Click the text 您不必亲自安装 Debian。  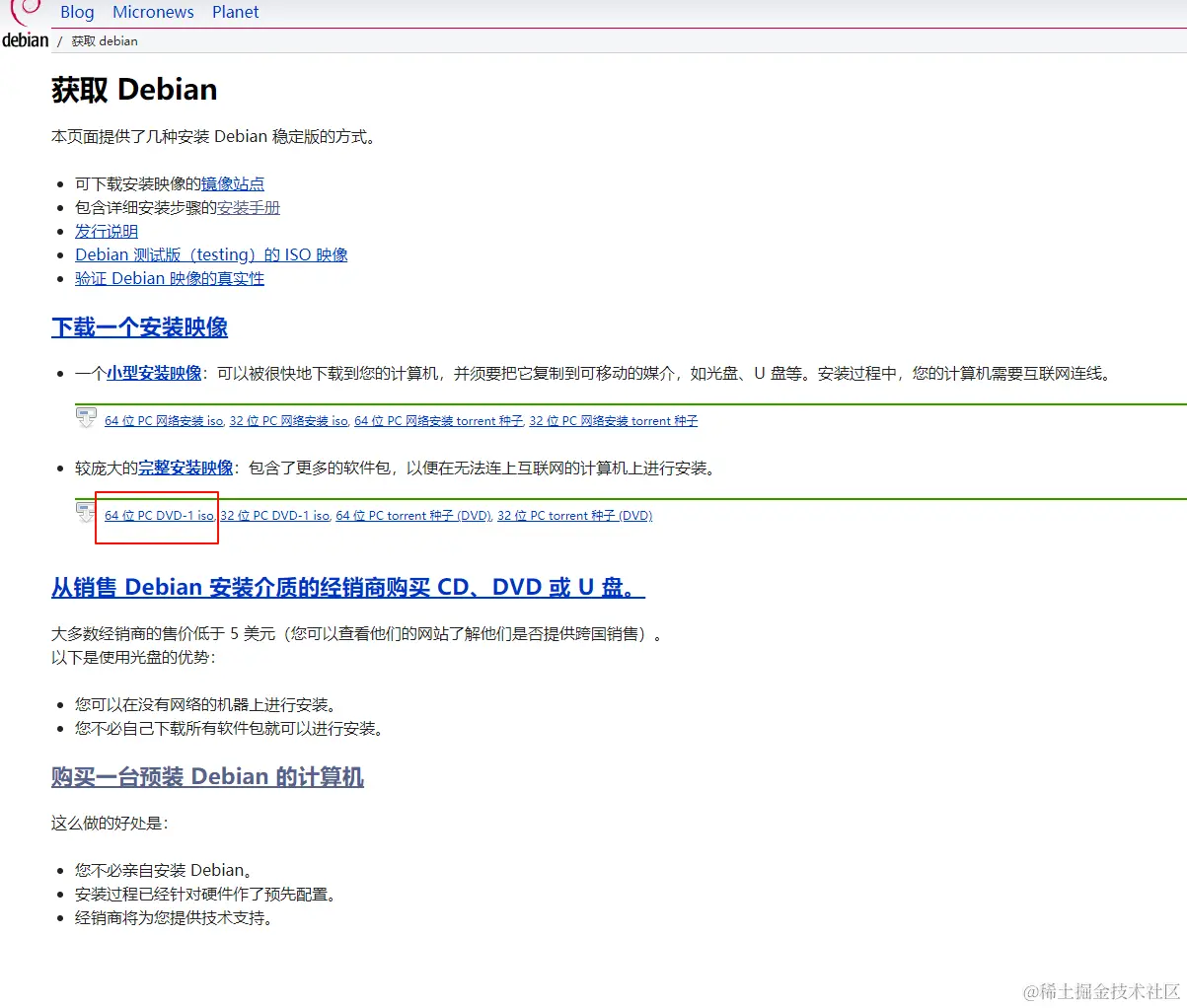[x=166, y=870]
